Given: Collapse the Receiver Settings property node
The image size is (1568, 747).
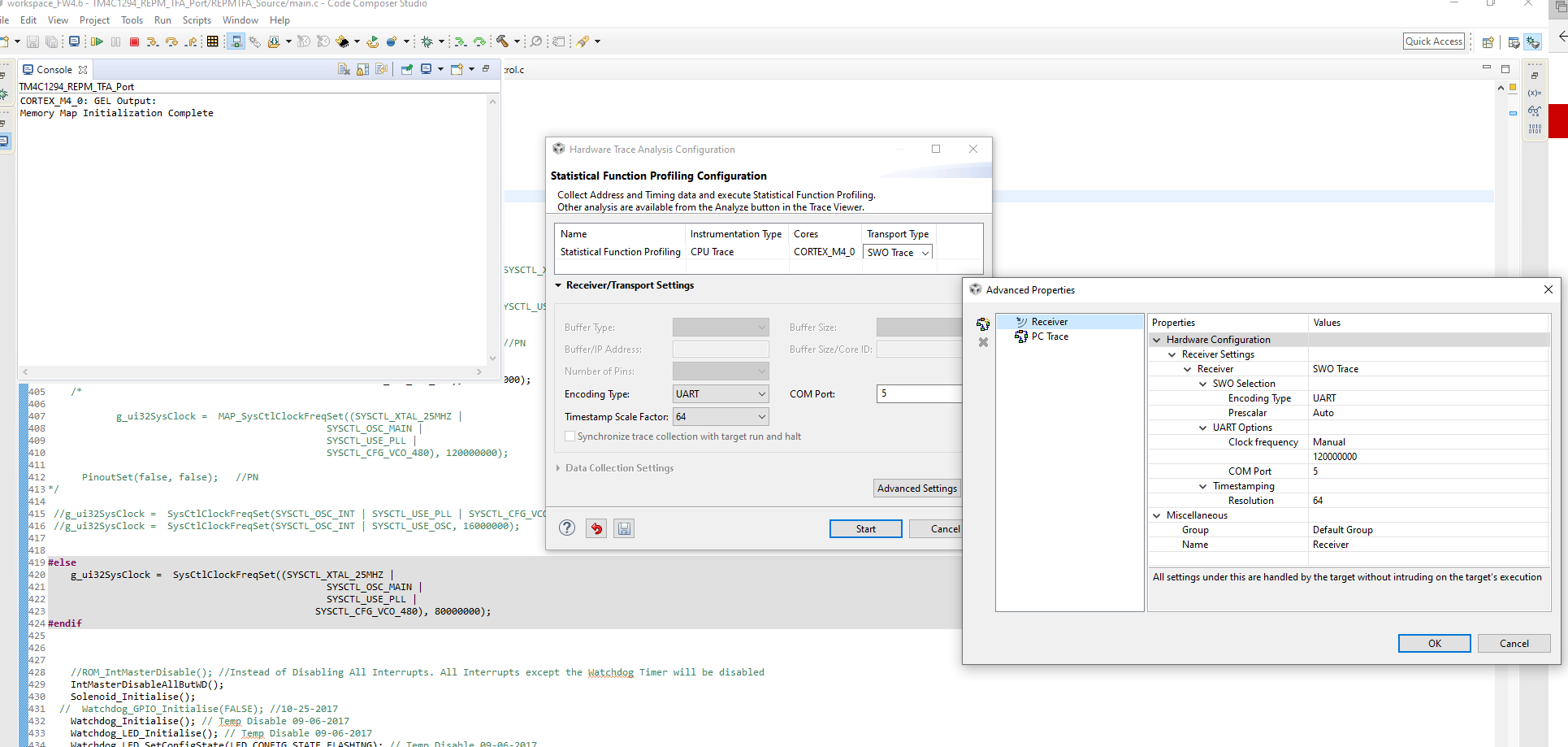Looking at the screenshot, I should point(1172,354).
